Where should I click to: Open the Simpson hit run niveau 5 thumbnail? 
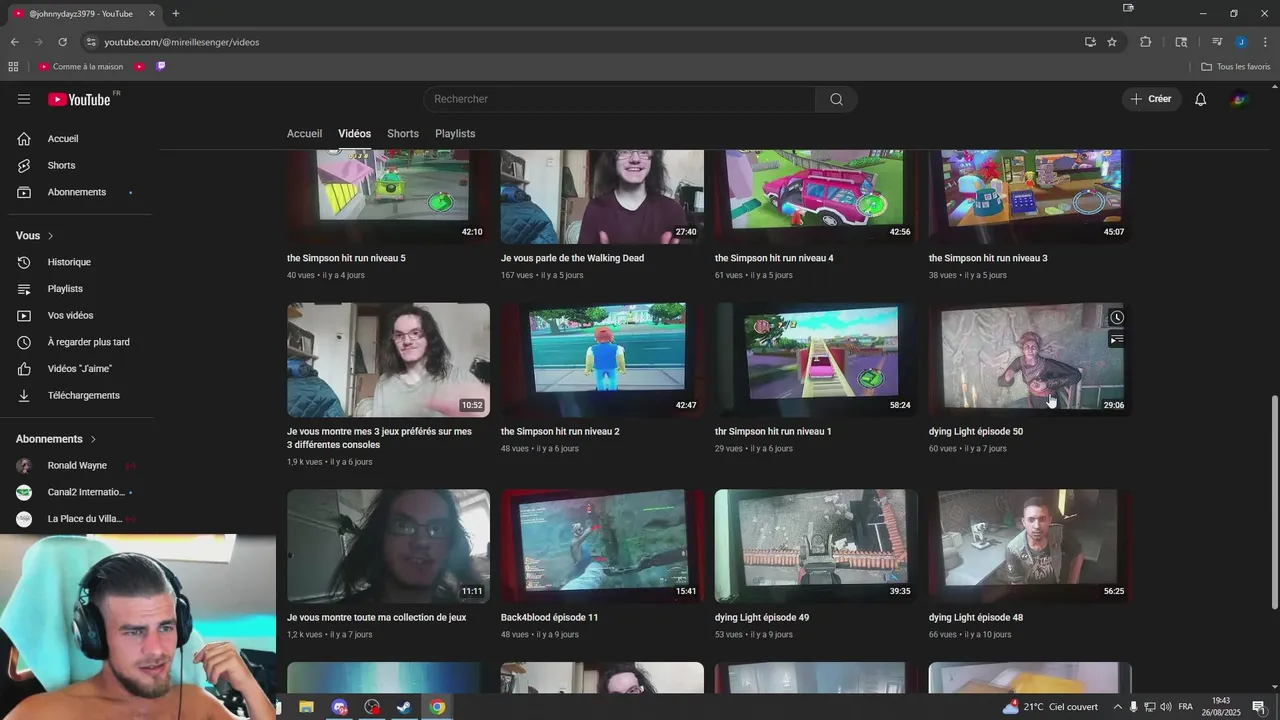388,196
